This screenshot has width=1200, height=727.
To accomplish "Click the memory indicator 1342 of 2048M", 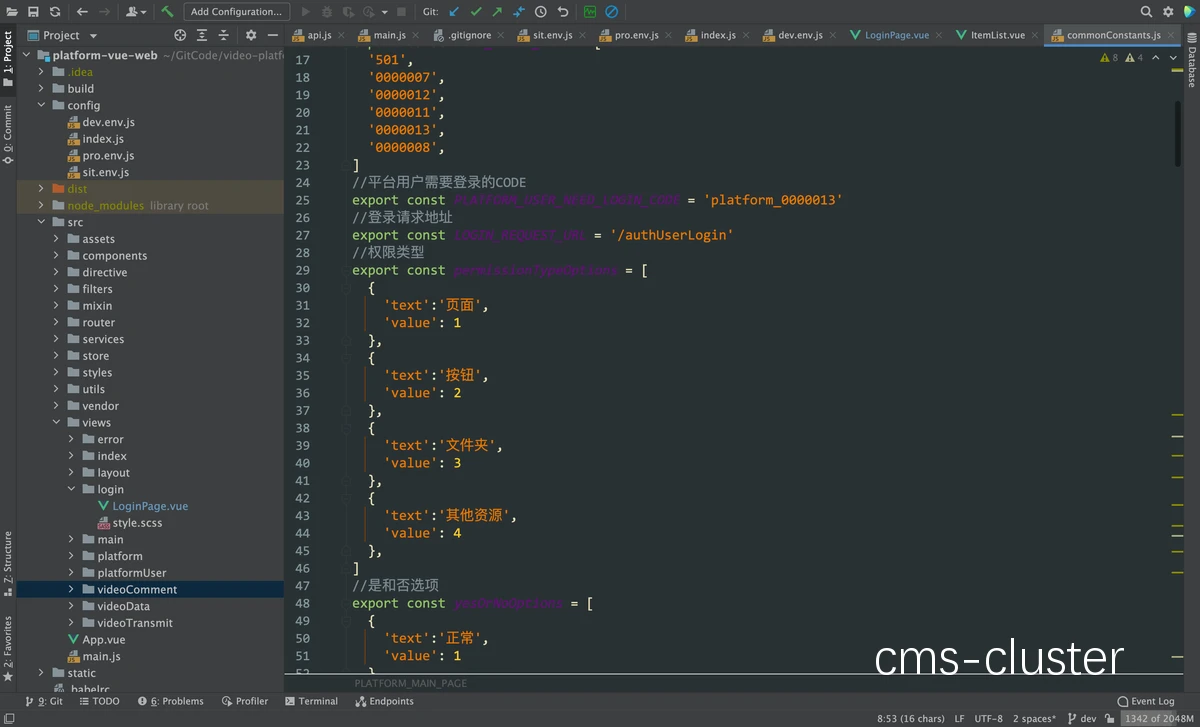I will click(x=1158, y=718).
